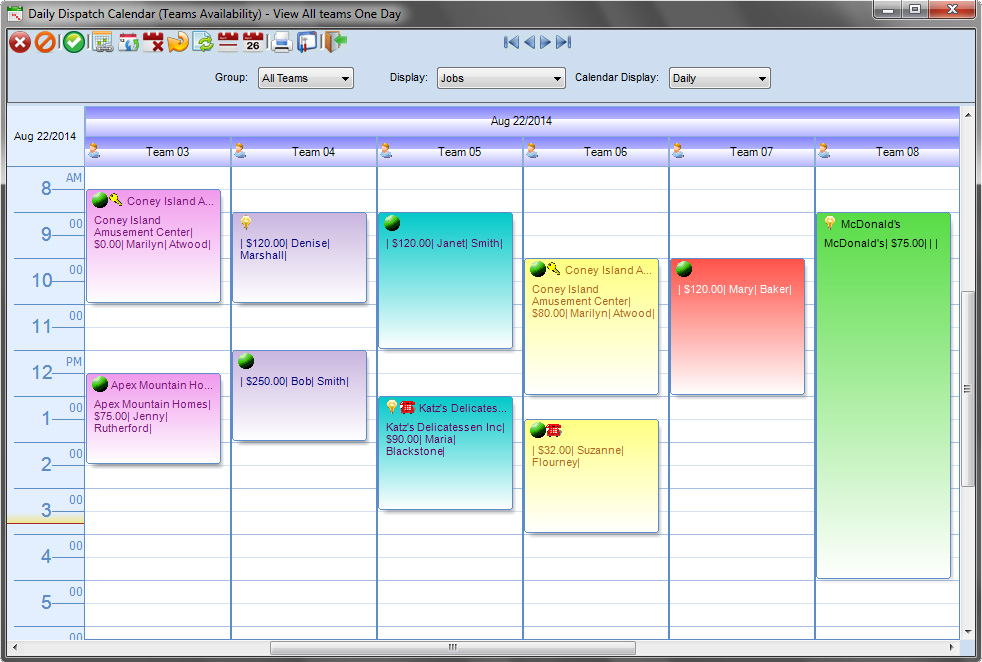Click the green refresh arrows document icon

point(203,43)
